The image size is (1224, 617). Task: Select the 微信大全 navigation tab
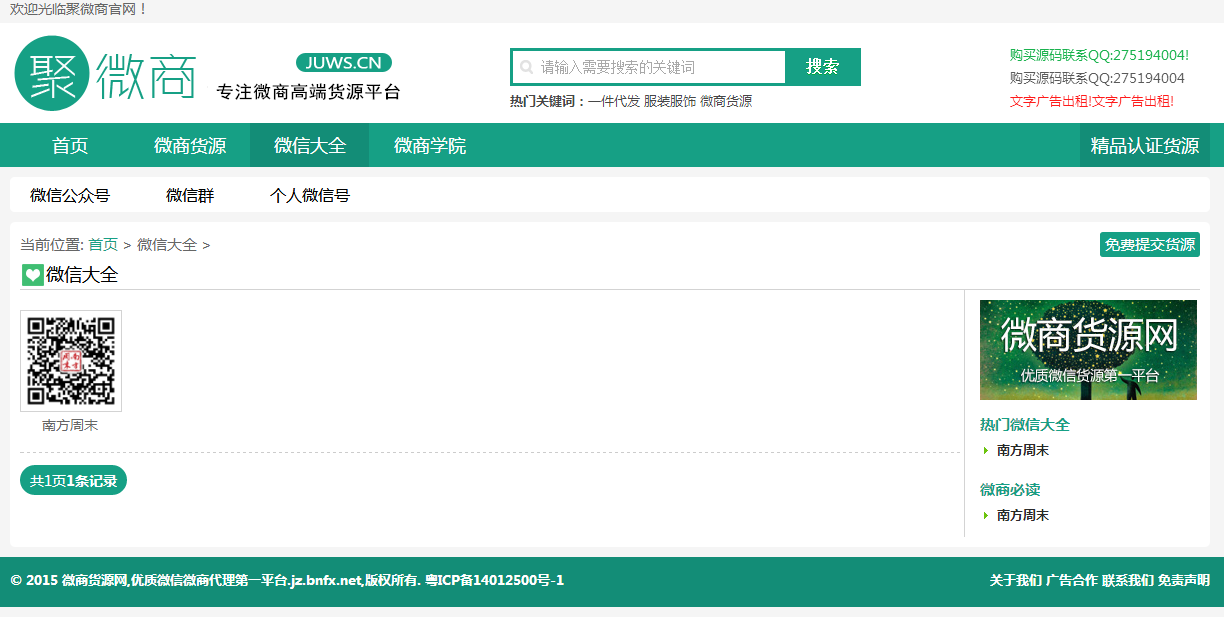tap(310, 146)
